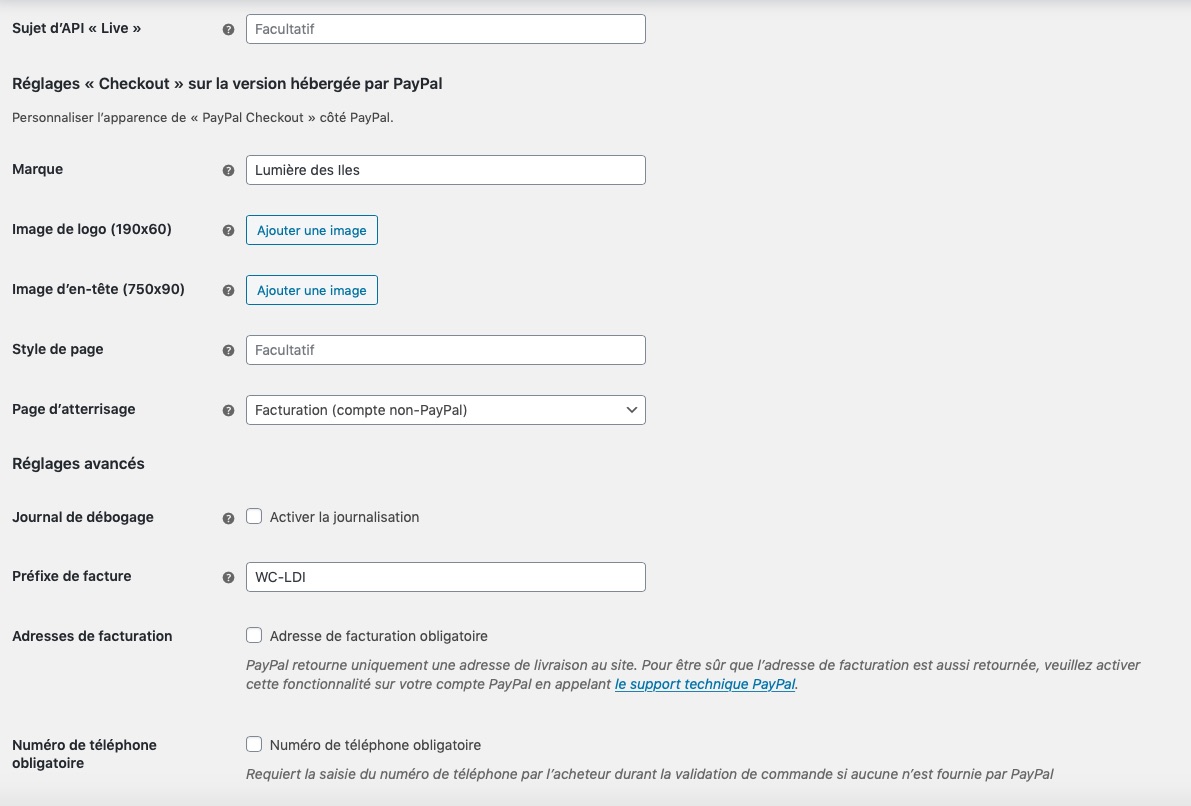Click help icon for Image d'en-tête
The height and width of the screenshot is (806, 1191).
(x=228, y=290)
